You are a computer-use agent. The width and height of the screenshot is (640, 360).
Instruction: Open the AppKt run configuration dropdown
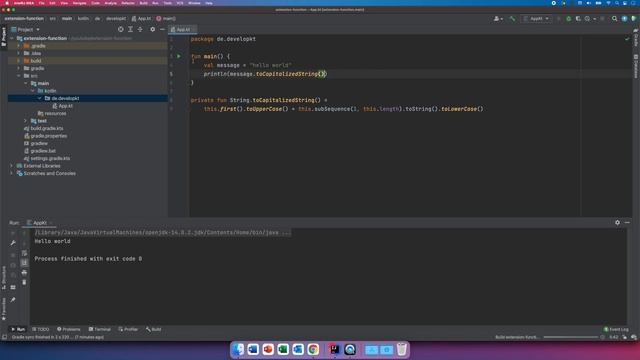536,19
